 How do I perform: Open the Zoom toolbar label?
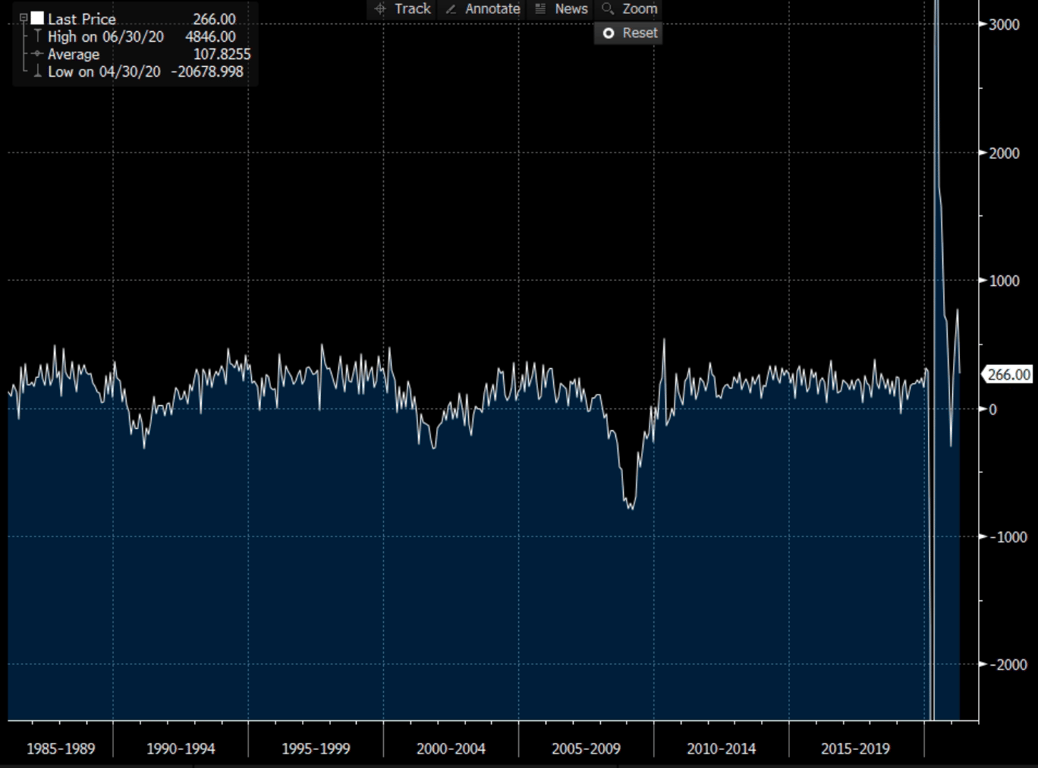(639, 9)
